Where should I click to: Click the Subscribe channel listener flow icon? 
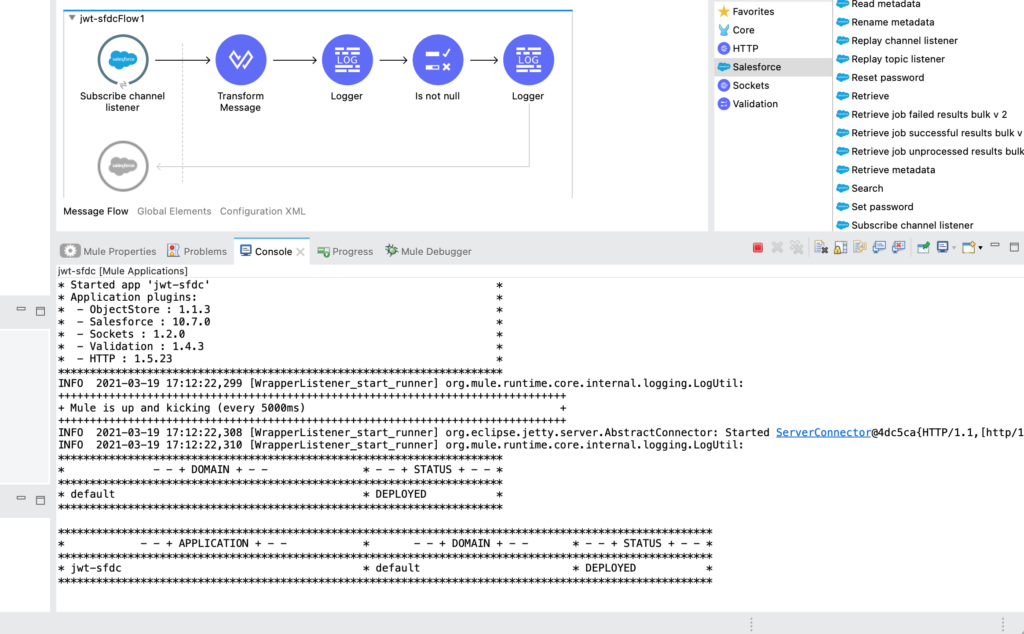122,58
